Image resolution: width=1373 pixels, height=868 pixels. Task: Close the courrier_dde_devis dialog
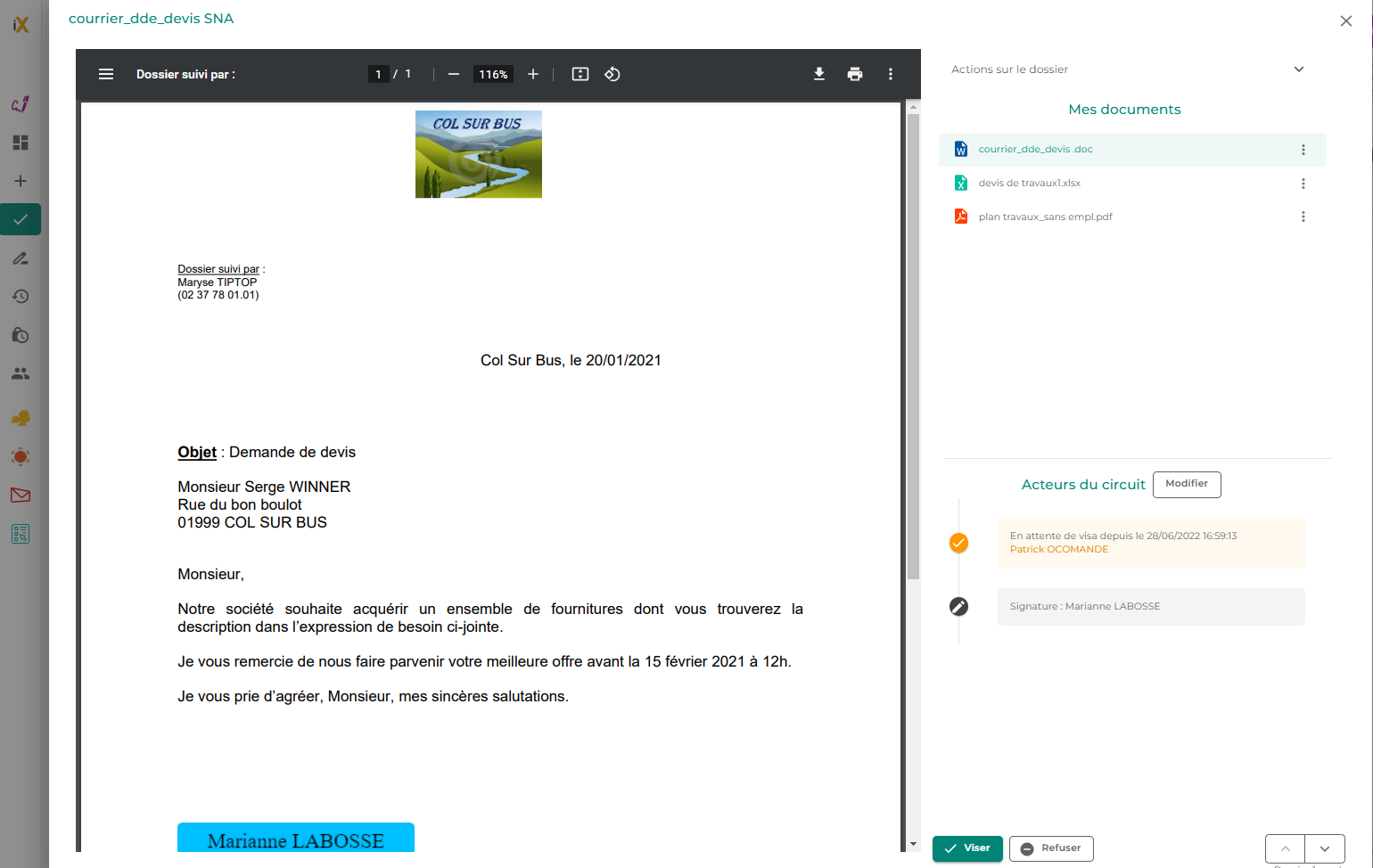tap(1346, 20)
